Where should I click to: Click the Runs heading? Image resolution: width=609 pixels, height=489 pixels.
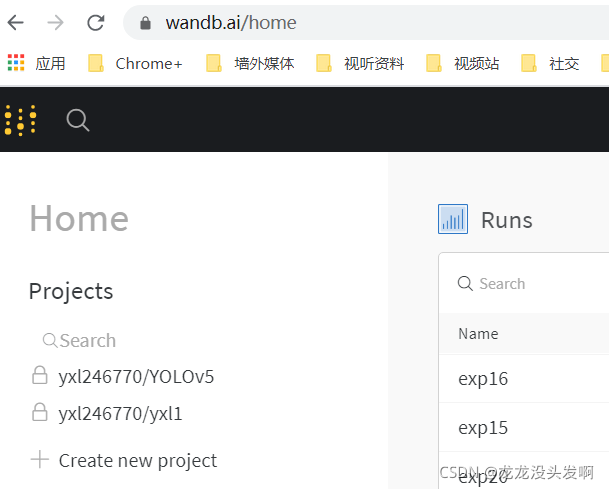[x=506, y=220]
